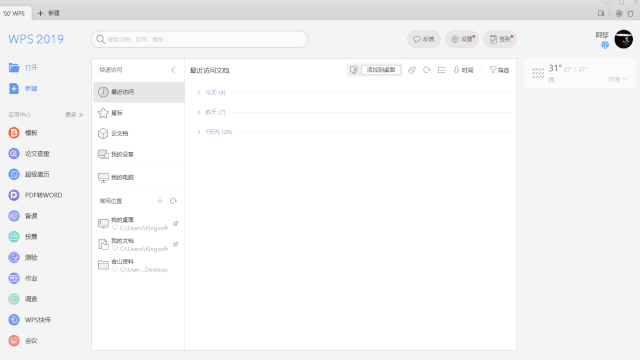Click the search magnifier icon
This screenshot has height=360, width=640.
pyautogui.click(x=100, y=39)
